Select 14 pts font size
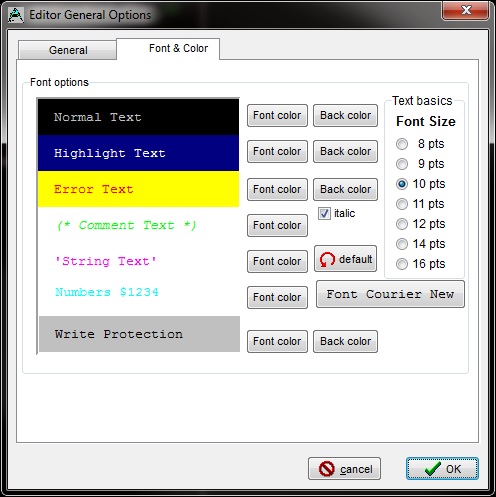This screenshot has width=496, height=497. coord(402,244)
